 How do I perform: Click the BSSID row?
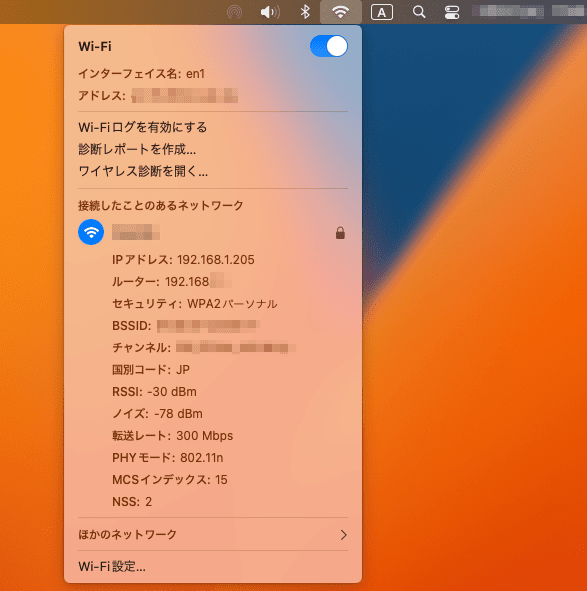click(185, 326)
